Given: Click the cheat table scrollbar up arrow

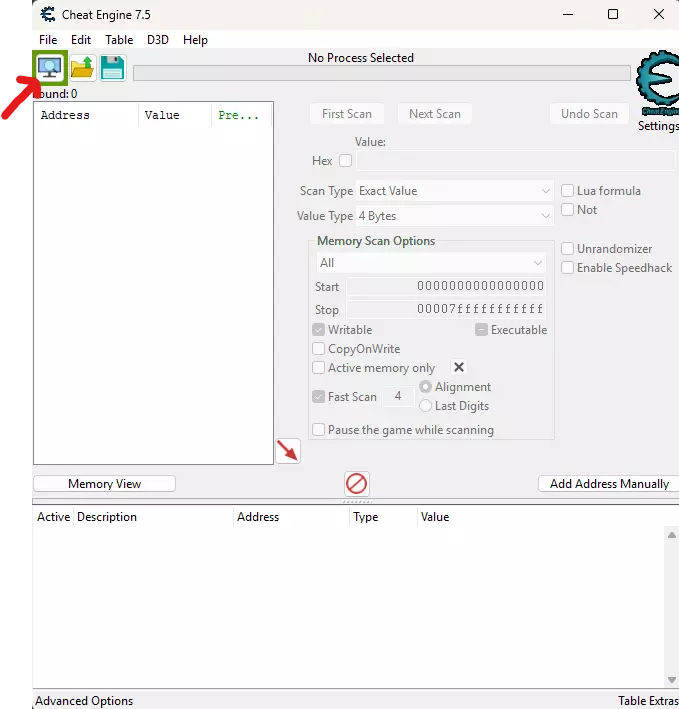Looking at the screenshot, I should (x=672, y=535).
